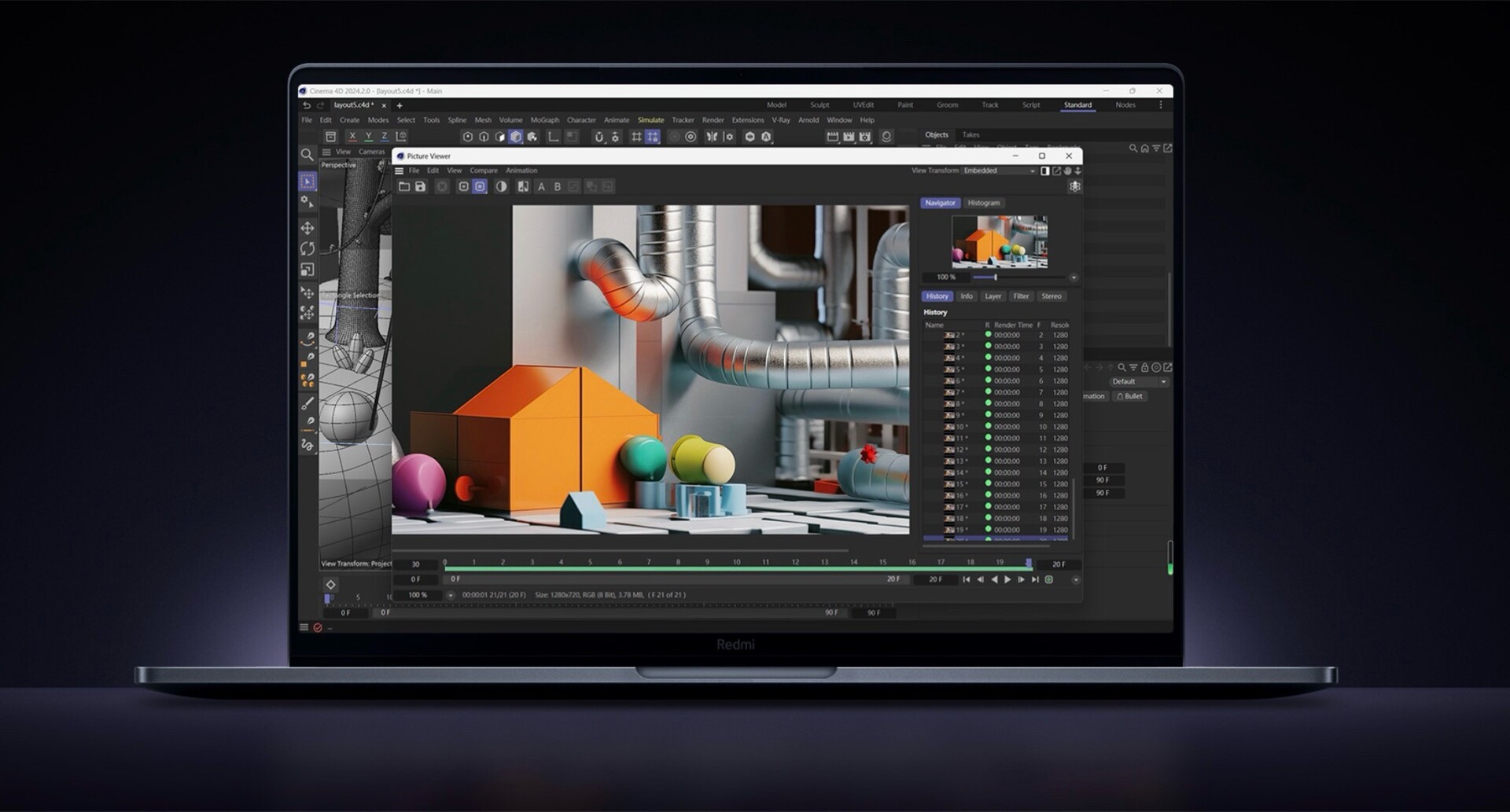Click the keyframe diamond icon below the viewport
Image resolution: width=1510 pixels, height=812 pixels.
pos(331,585)
